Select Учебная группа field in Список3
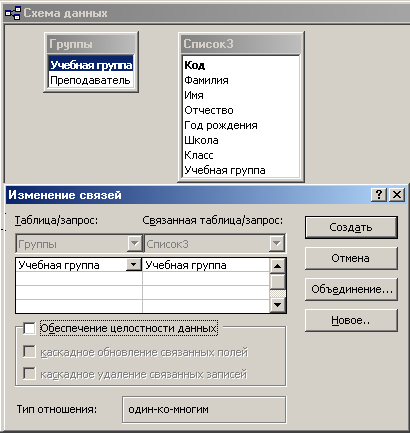 [x=225, y=170]
